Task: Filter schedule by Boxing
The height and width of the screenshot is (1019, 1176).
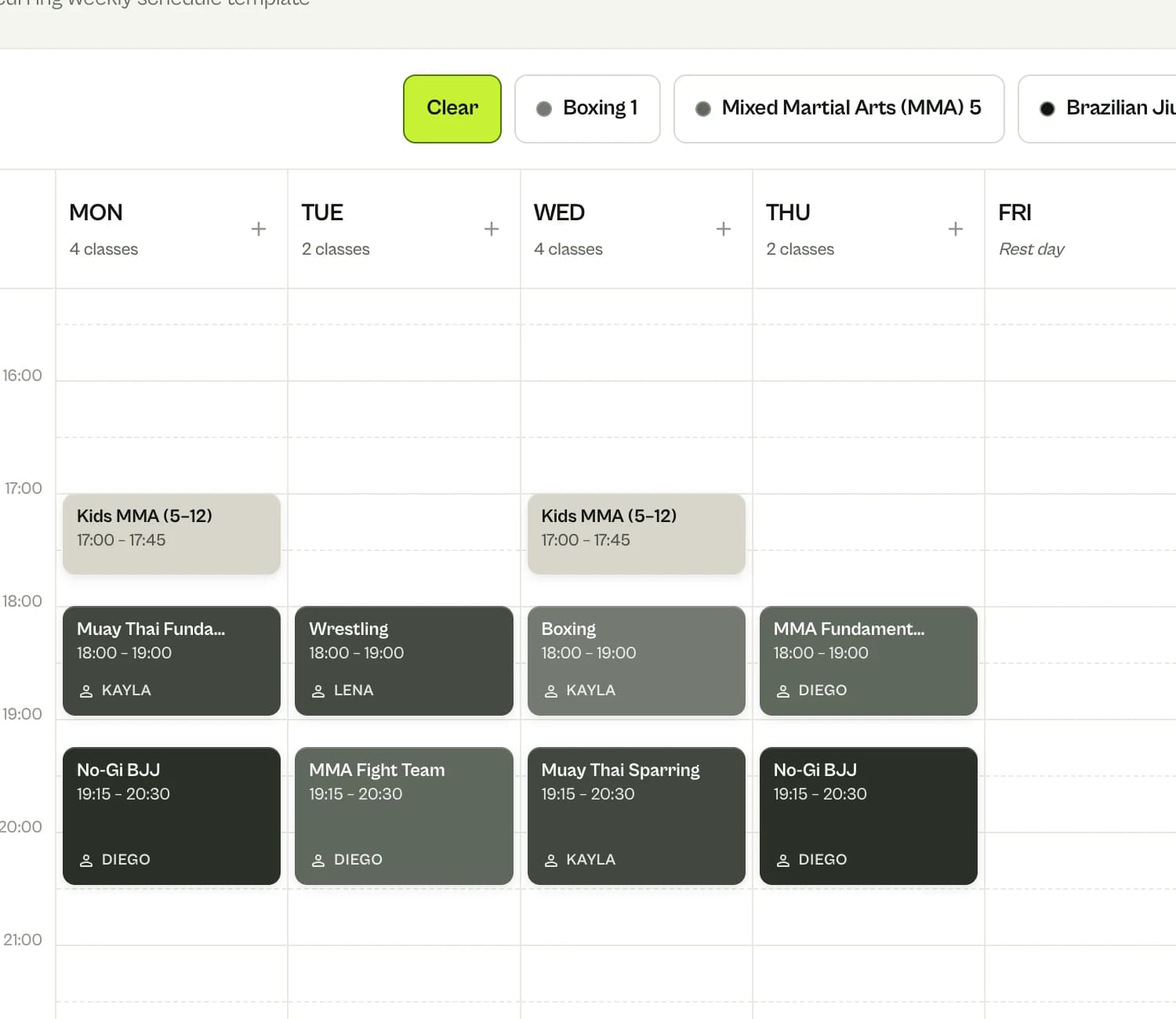Action: [587, 109]
